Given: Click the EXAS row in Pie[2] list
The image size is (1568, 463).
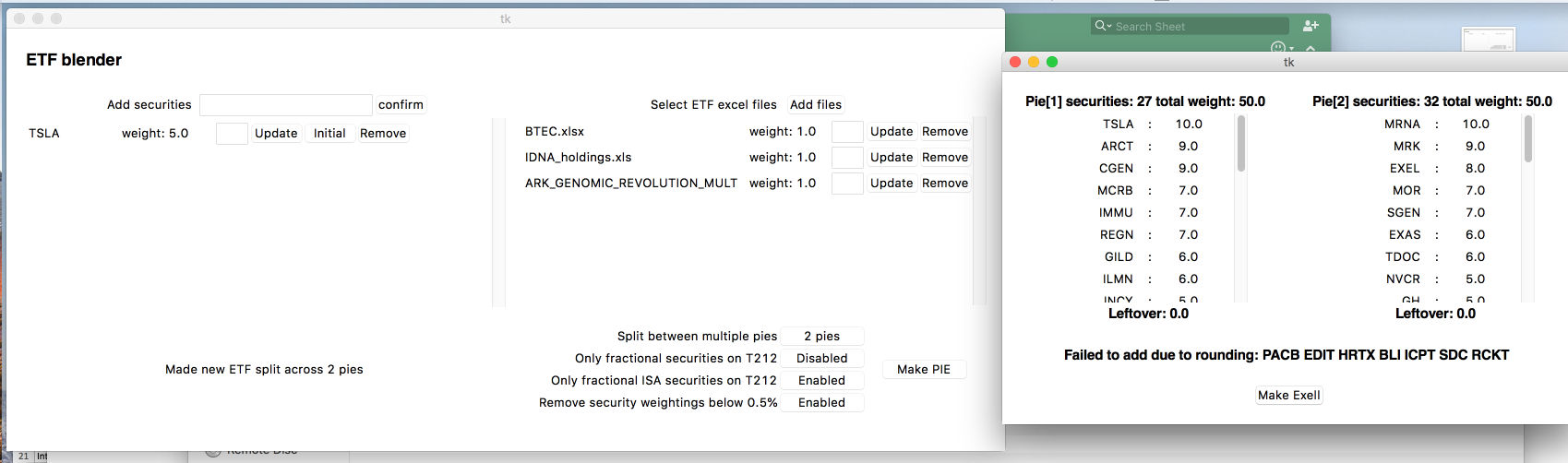Looking at the screenshot, I should point(1438,234).
